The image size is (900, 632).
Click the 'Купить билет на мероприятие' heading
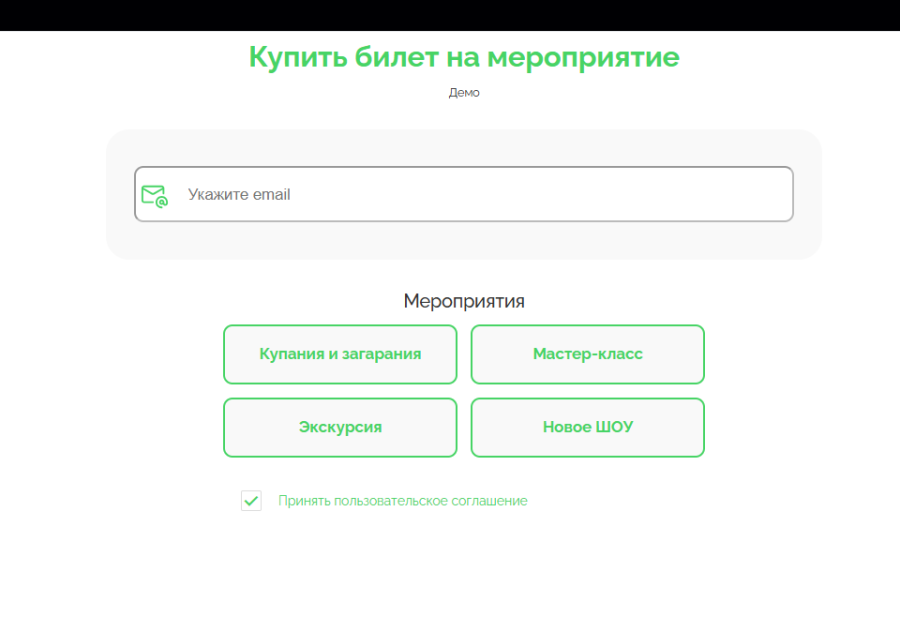click(463, 57)
